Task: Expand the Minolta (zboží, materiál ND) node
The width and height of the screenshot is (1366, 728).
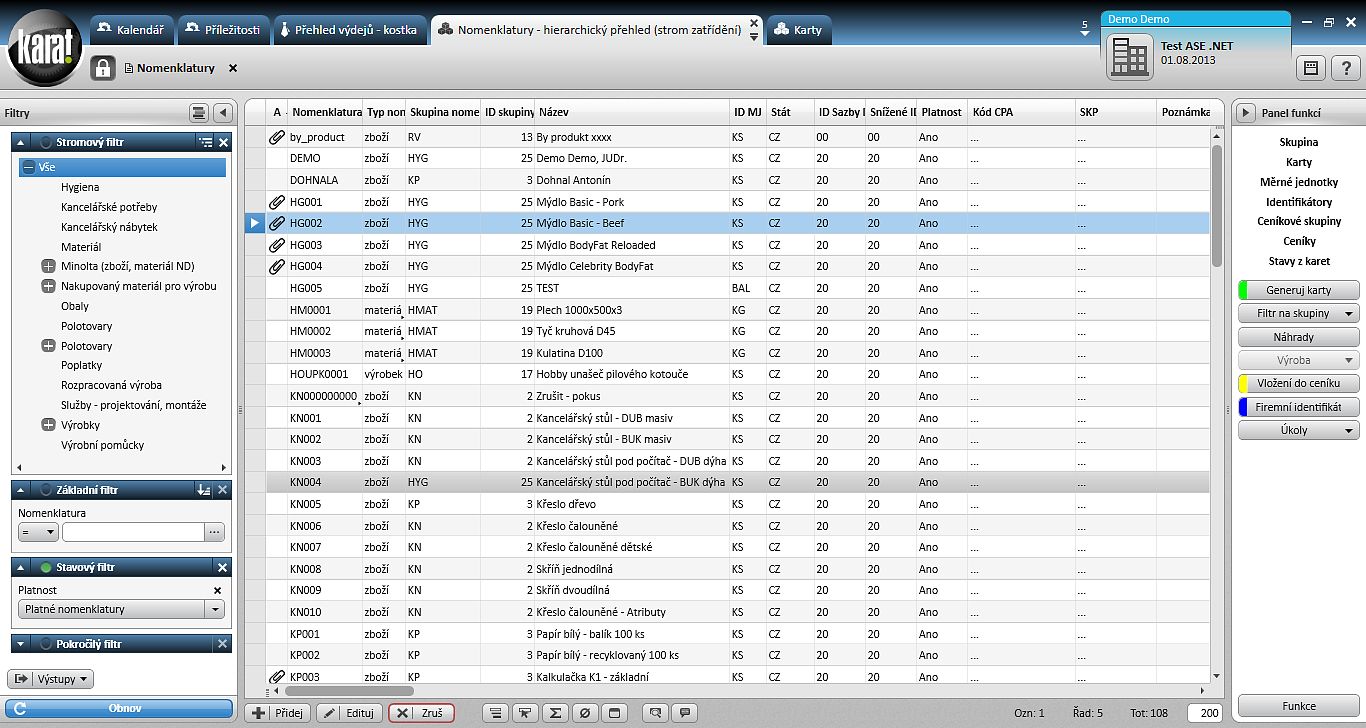Action: (x=47, y=266)
